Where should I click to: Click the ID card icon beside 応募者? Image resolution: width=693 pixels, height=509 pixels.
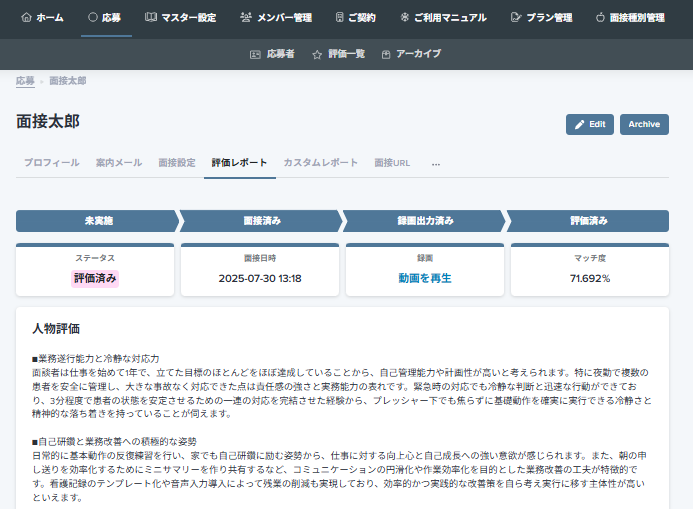(255, 54)
